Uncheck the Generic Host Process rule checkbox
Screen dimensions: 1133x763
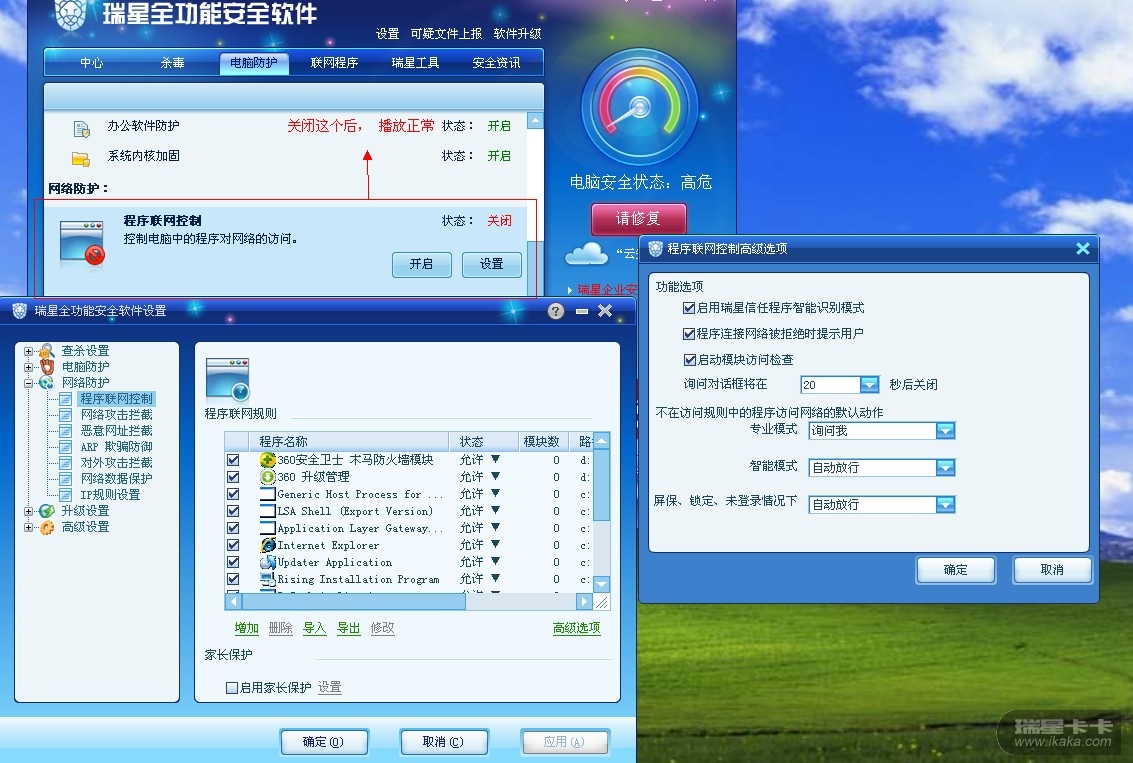[x=233, y=494]
